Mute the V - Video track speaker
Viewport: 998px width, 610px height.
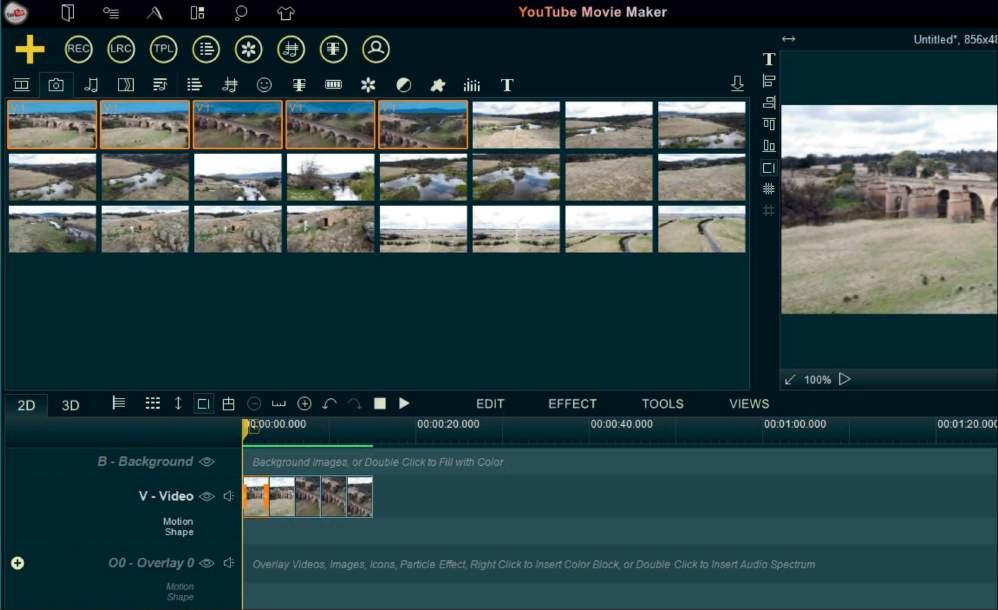pyautogui.click(x=229, y=496)
